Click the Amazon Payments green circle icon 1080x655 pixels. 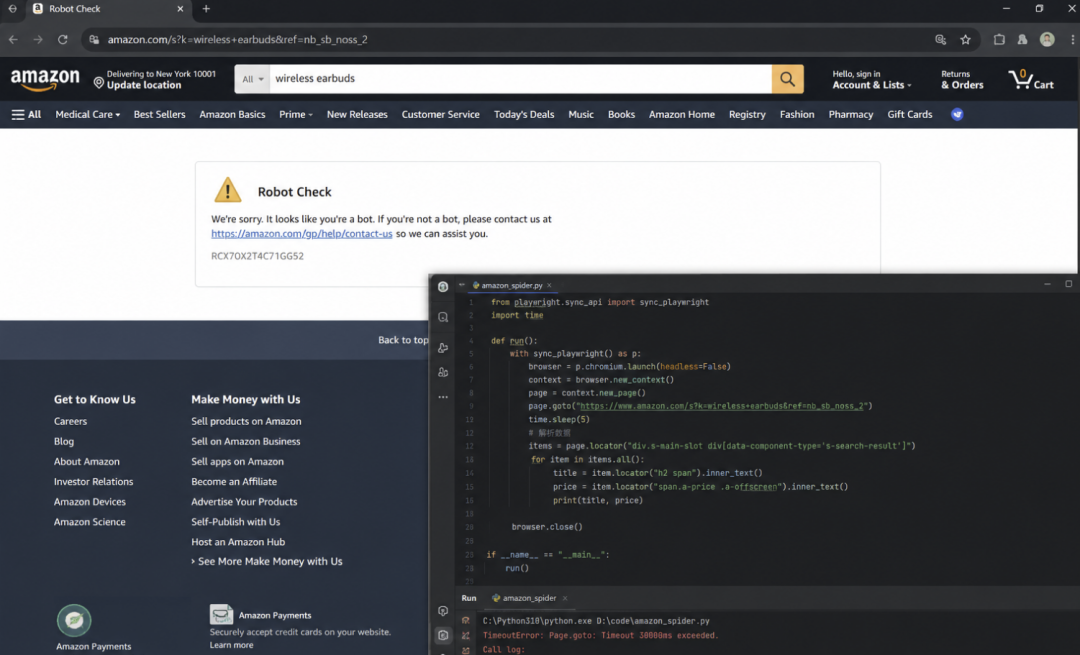[74, 620]
